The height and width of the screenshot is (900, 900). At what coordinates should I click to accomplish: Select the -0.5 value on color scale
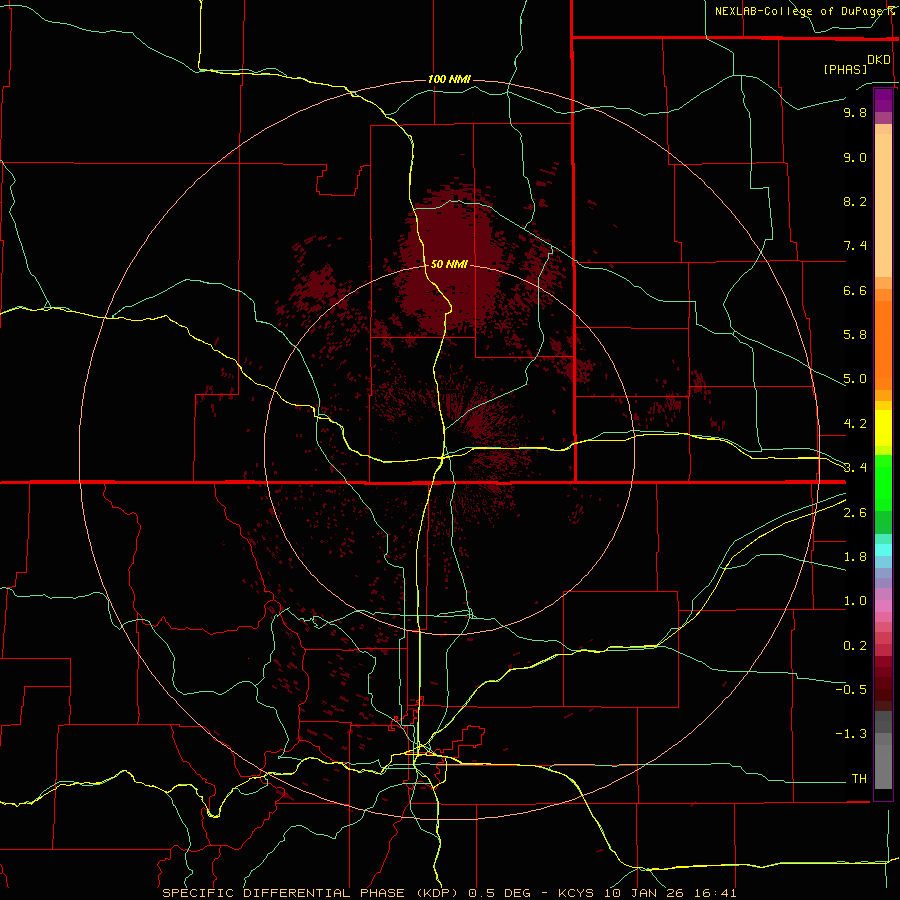coord(851,690)
